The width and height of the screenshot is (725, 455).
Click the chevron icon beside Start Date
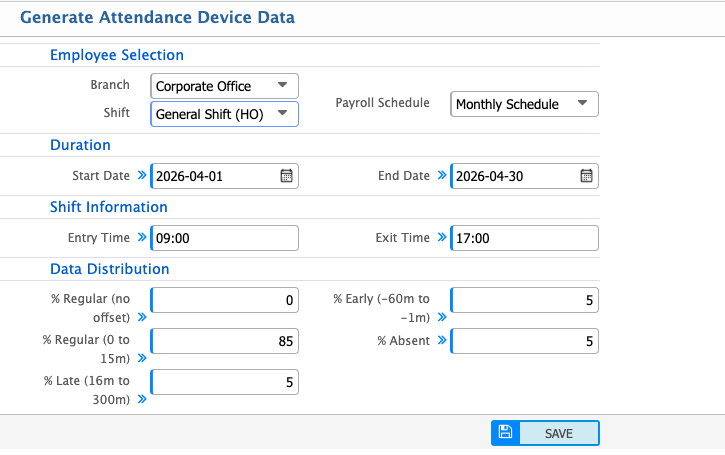[x=141, y=176]
